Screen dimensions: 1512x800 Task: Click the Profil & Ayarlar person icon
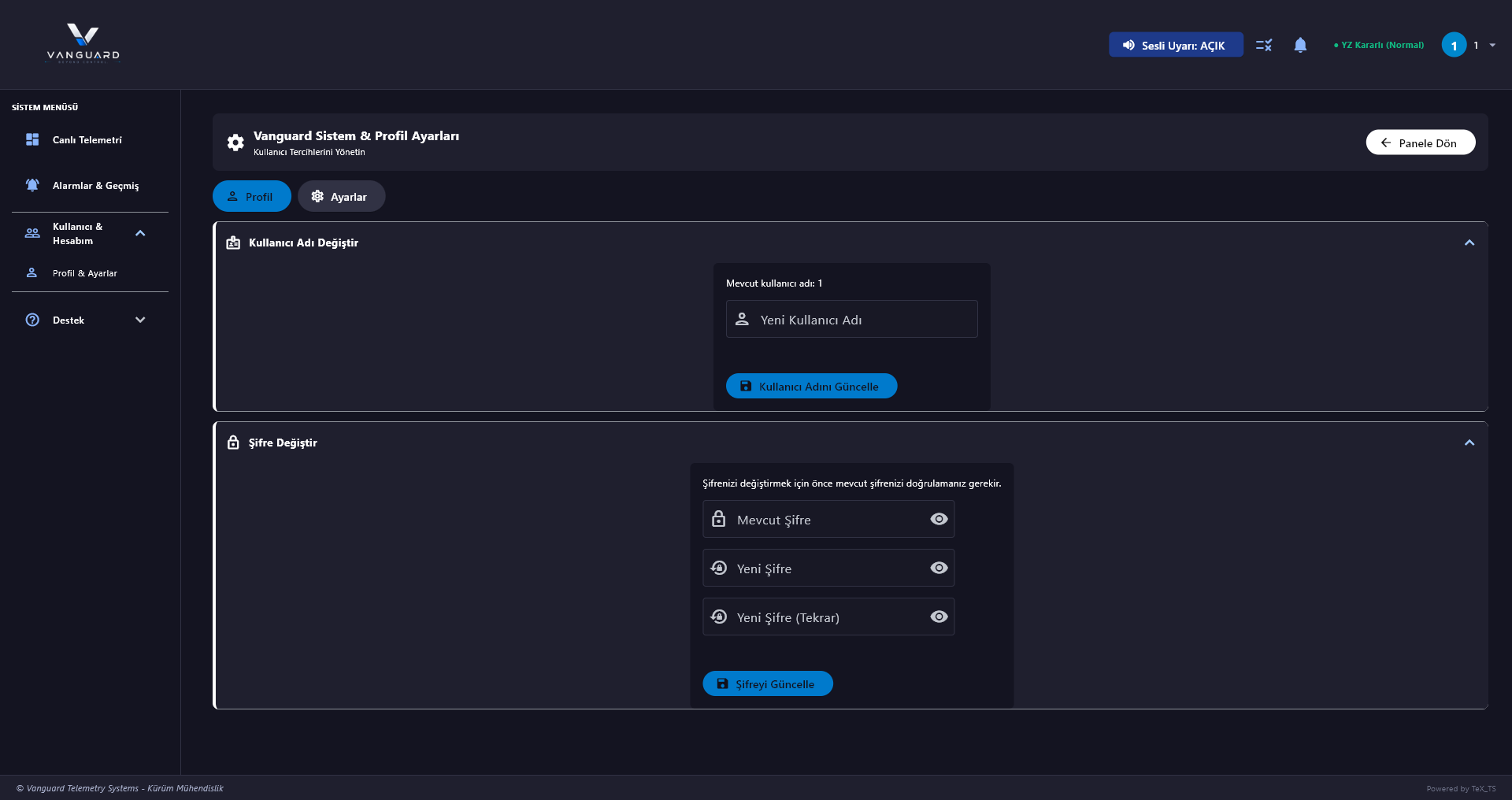click(x=31, y=272)
